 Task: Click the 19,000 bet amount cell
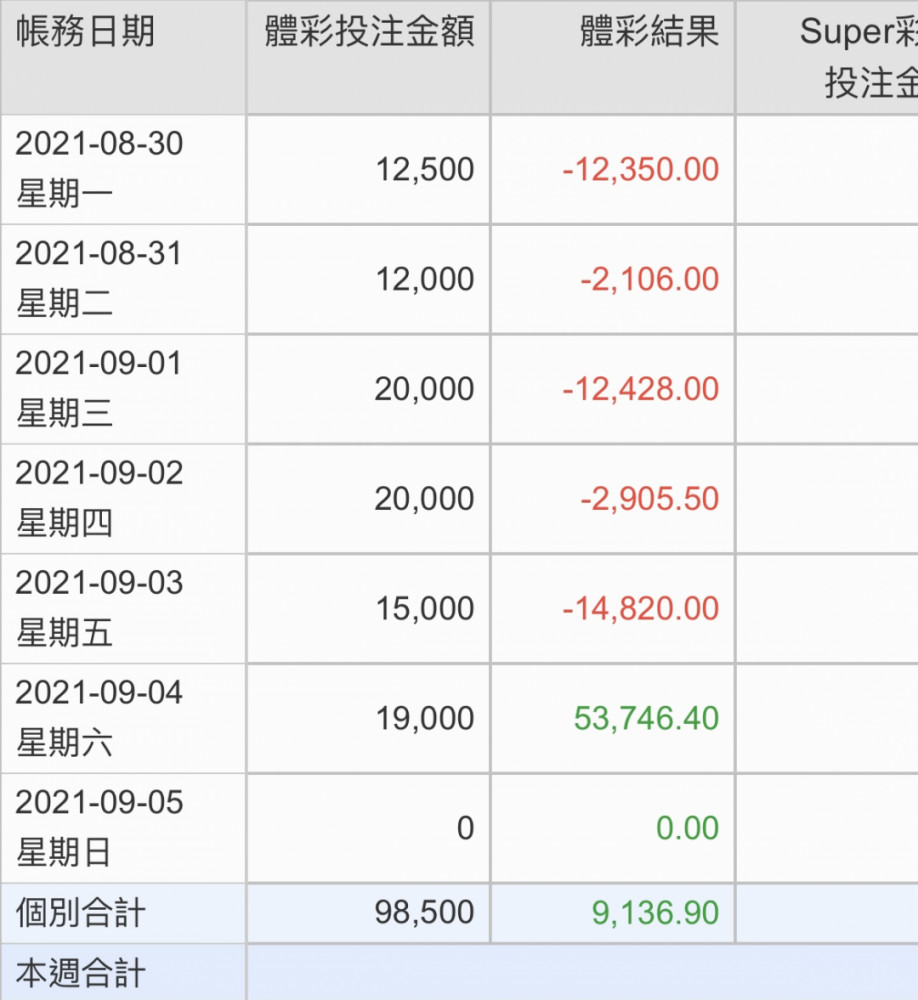click(425, 719)
